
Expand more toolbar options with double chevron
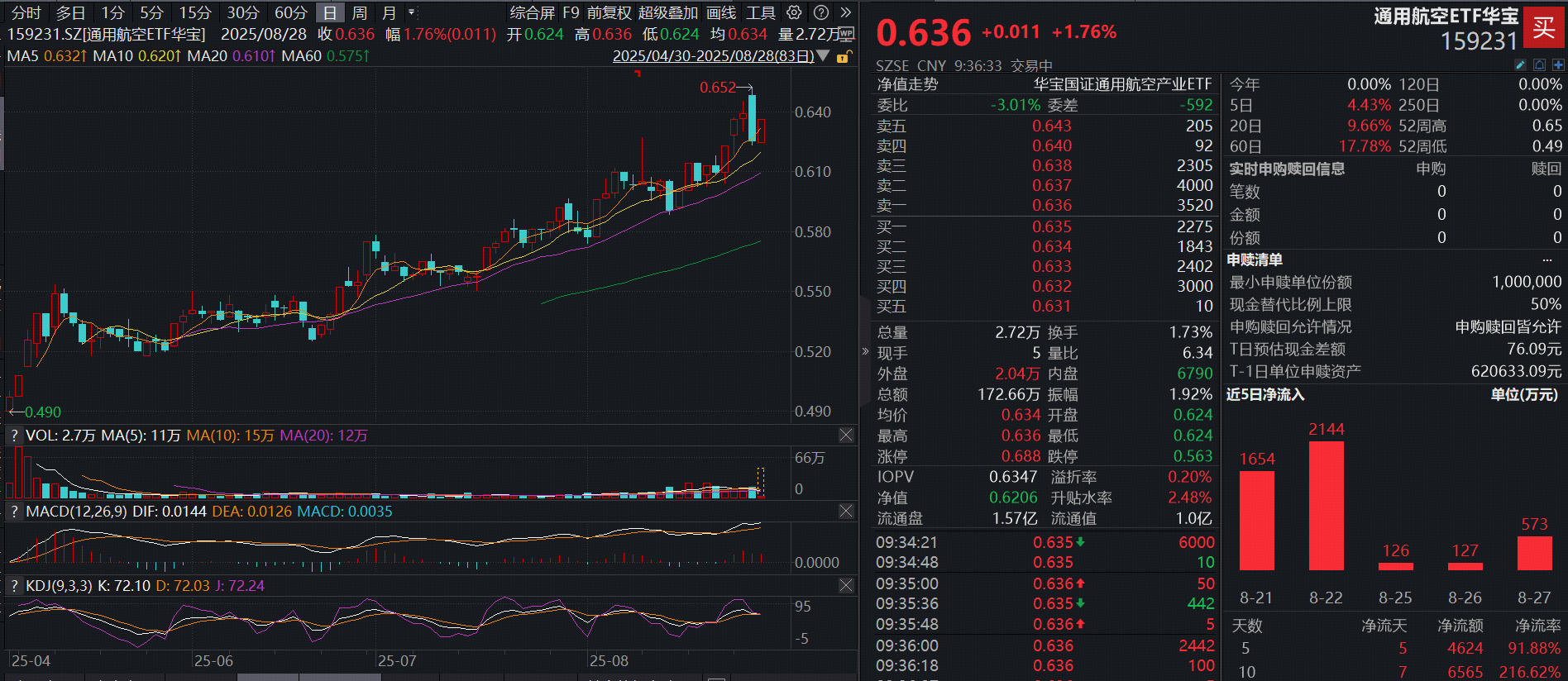click(x=845, y=12)
